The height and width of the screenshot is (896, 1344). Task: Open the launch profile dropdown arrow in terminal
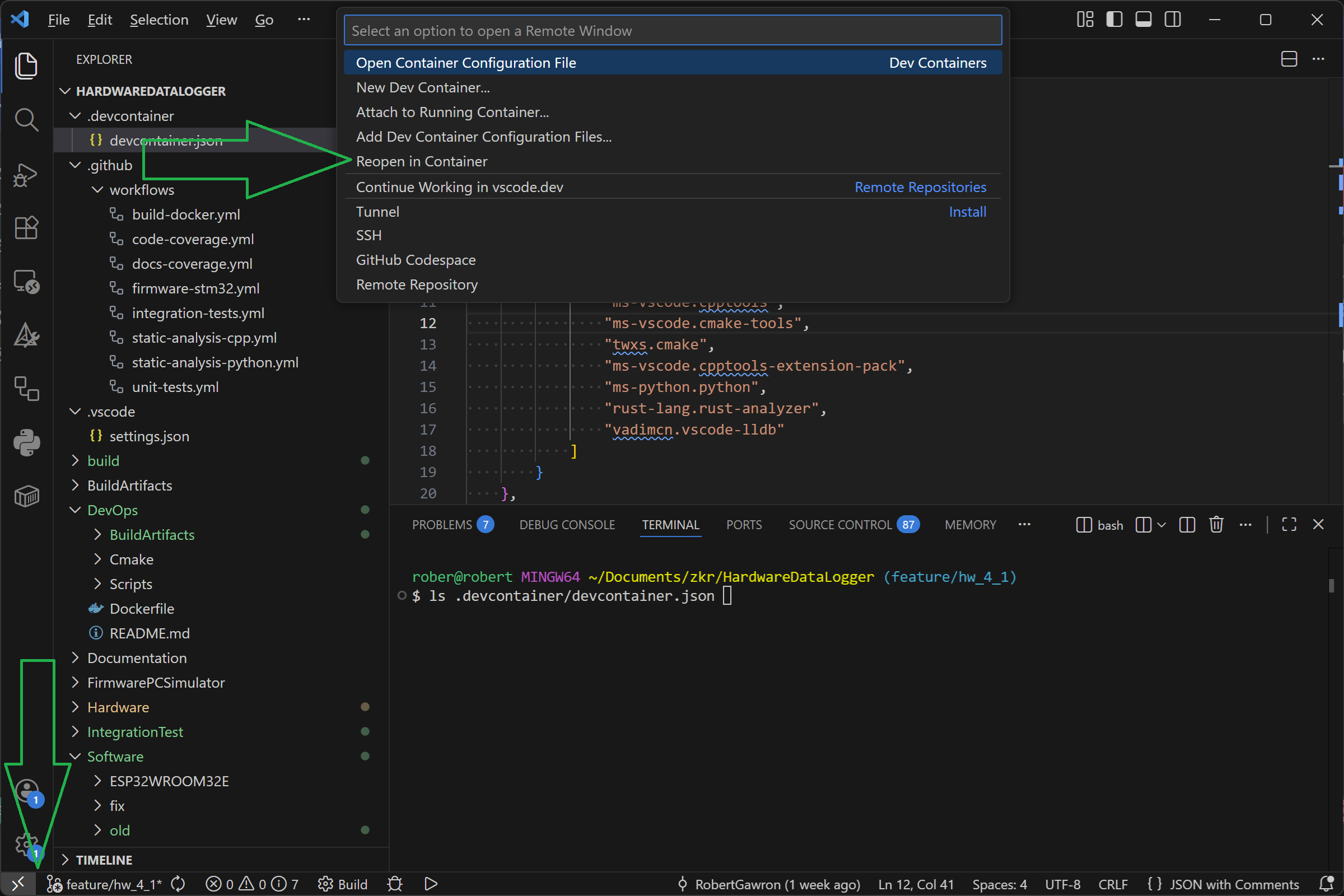tap(1161, 525)
